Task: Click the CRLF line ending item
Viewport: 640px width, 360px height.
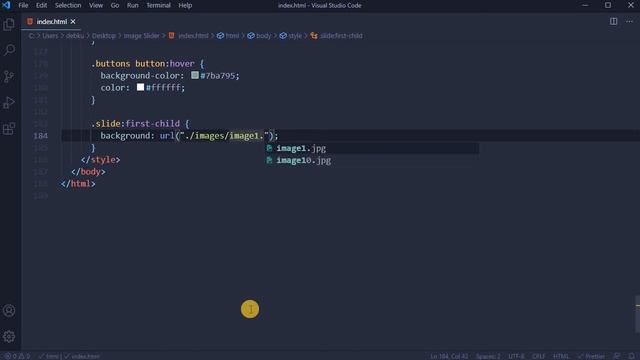Action: 538,356
